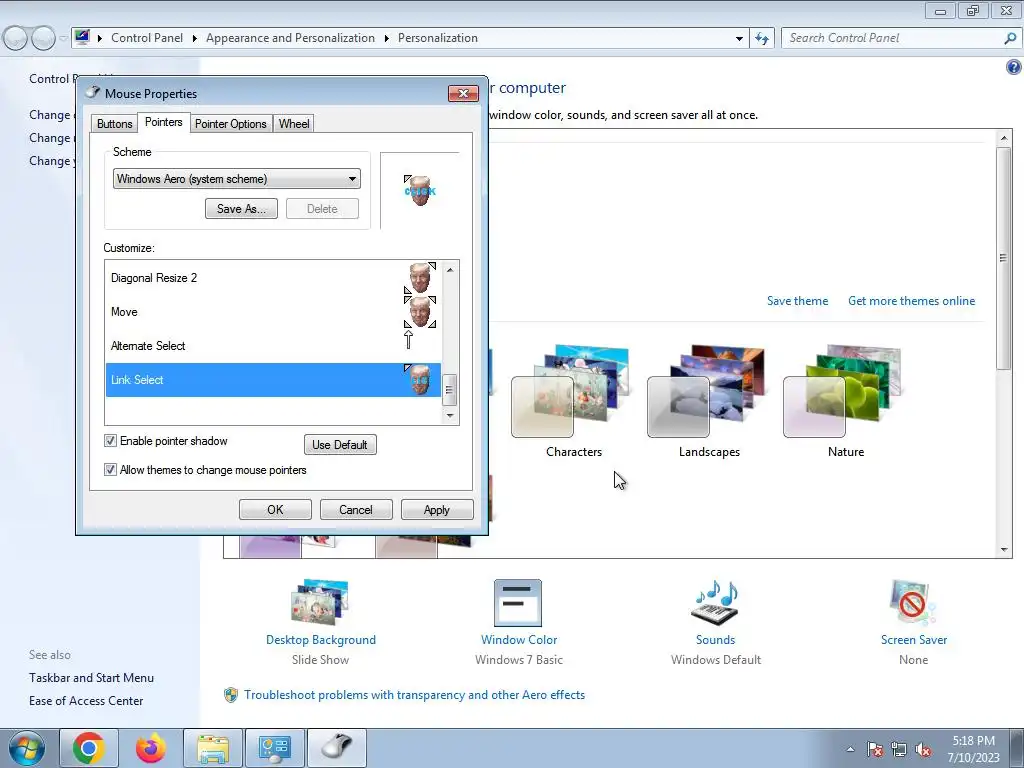Click the Action Center flag tray icon

(x=875, y=750)
